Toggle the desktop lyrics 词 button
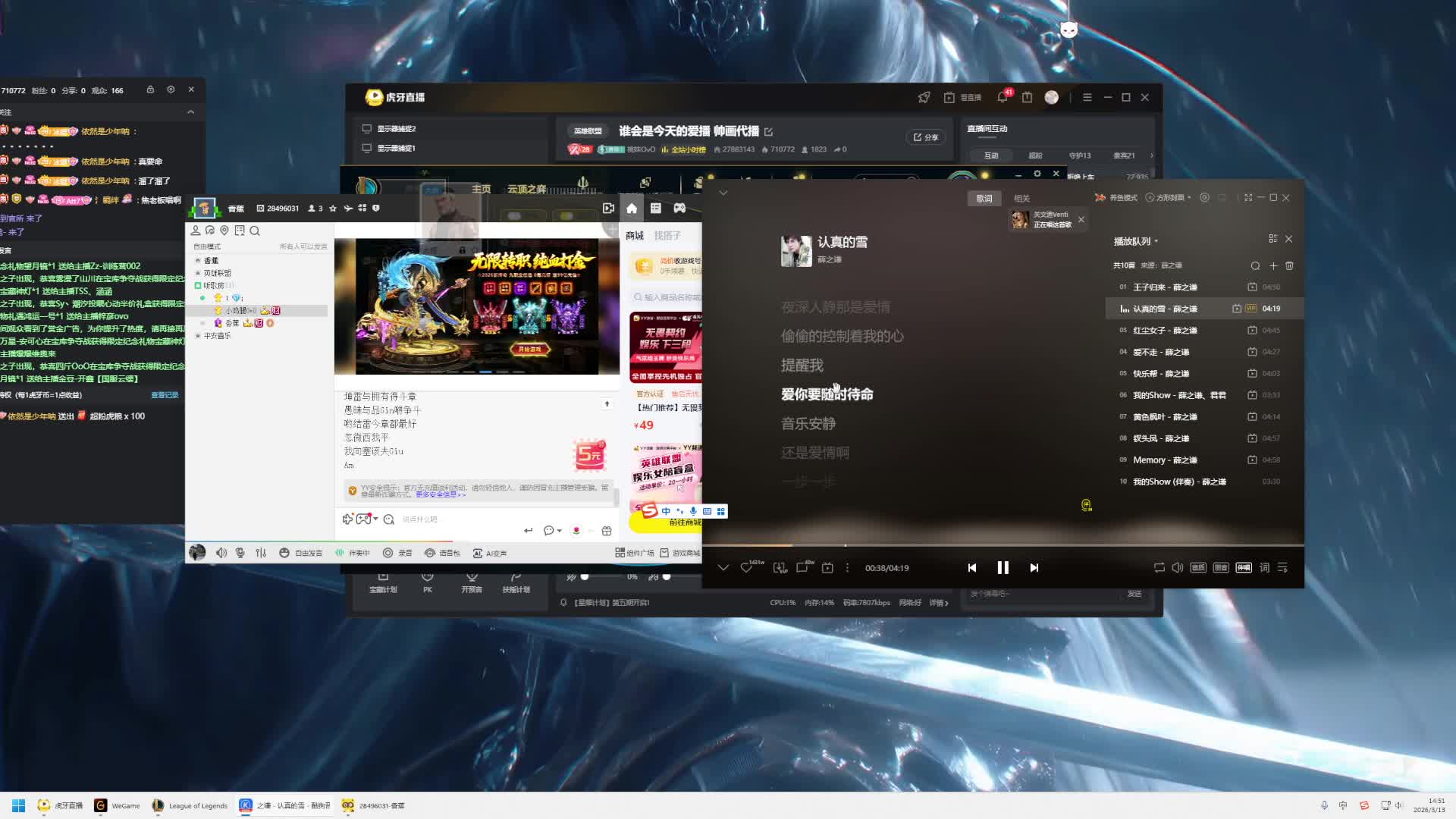 click(1264, 568)
